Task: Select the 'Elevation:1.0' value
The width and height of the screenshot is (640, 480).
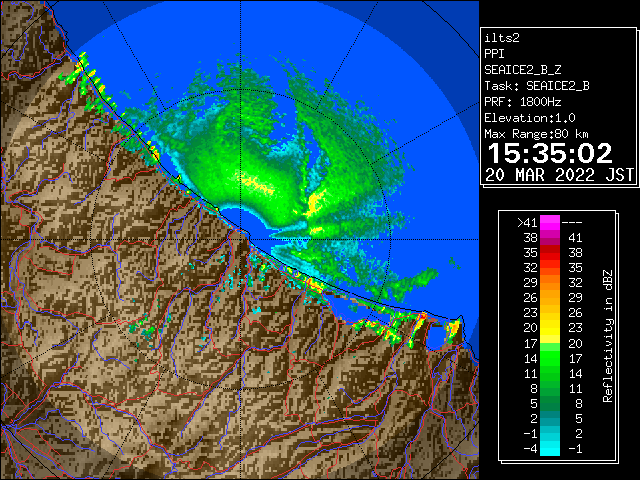Action: pos(530,118)
